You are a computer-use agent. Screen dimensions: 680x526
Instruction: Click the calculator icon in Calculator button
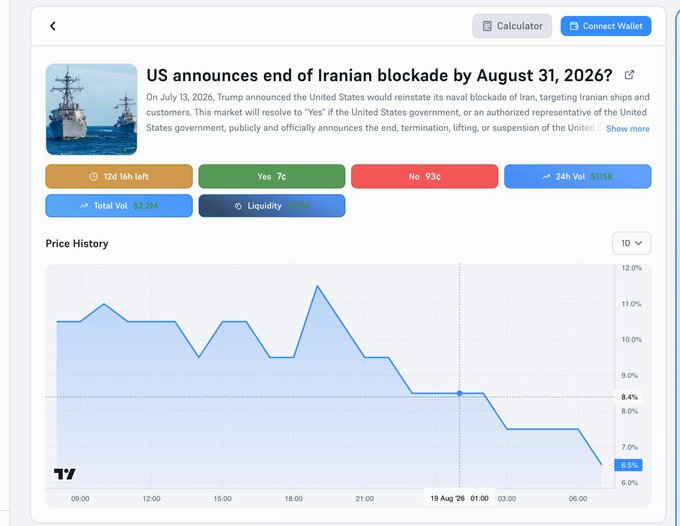487,26
